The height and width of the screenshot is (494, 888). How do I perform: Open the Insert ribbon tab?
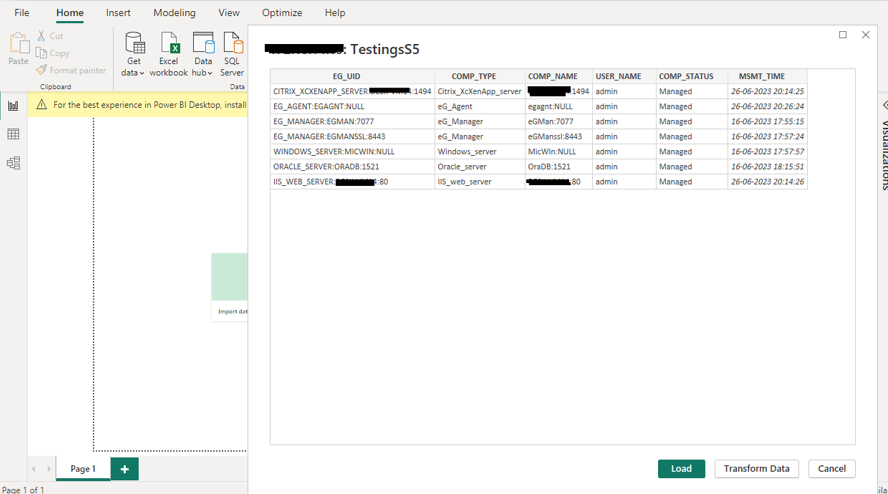[118, 12]
